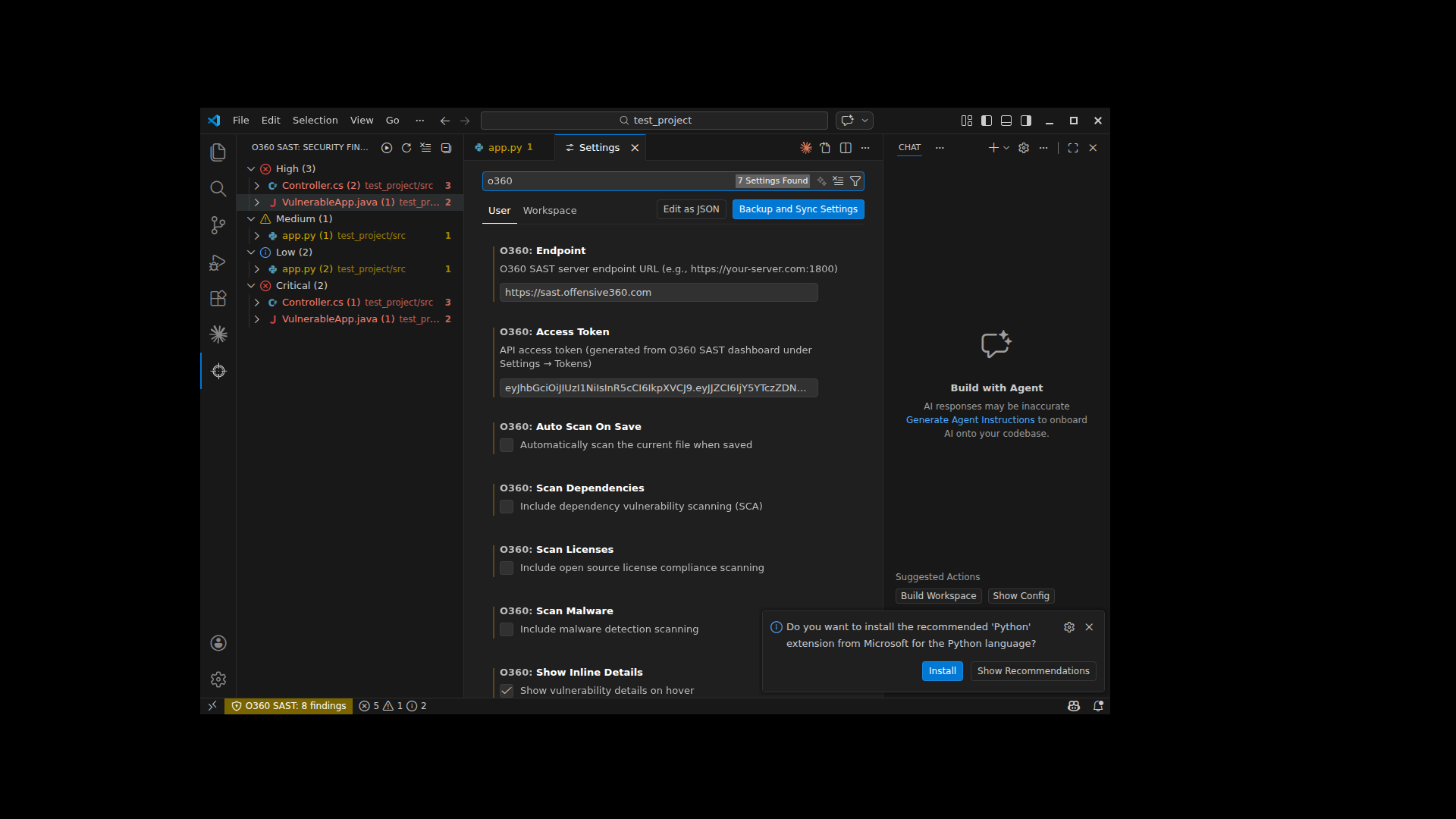Collapse the High severity findings group
This screenshot has height=819, width=1456.
coord(251,168)
